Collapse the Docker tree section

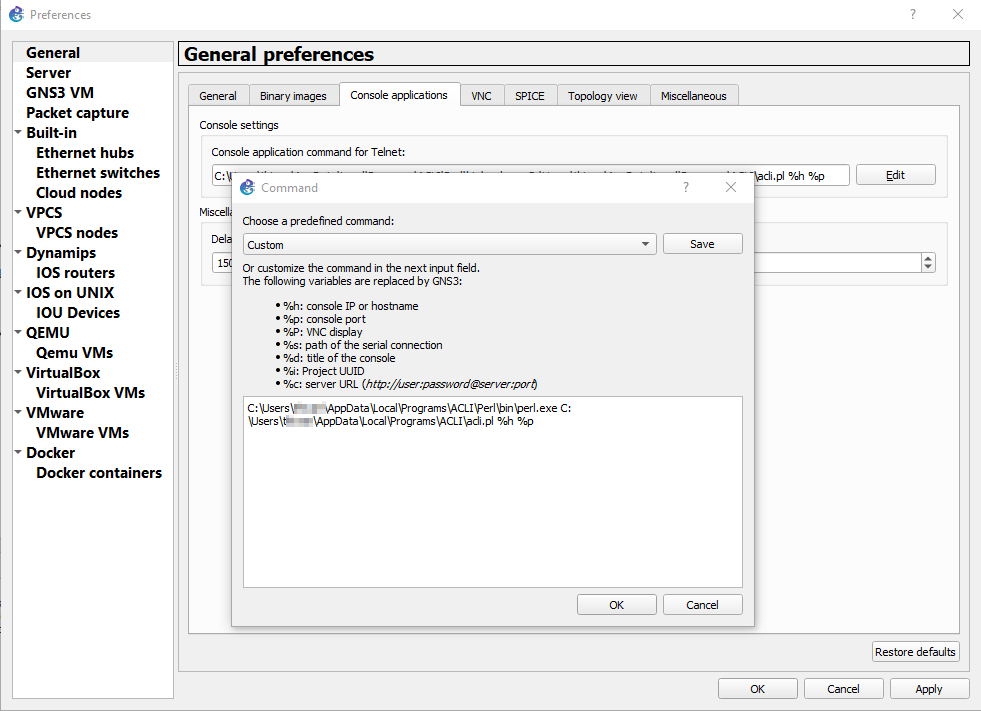[18, 453]
